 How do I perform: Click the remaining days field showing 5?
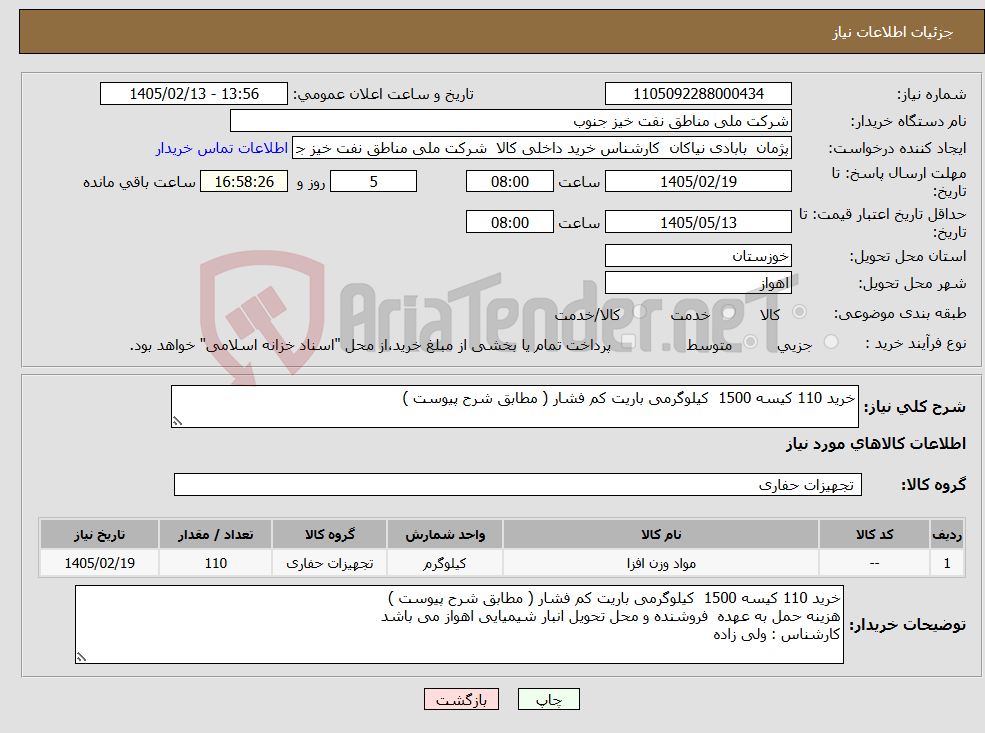point(373,182)
